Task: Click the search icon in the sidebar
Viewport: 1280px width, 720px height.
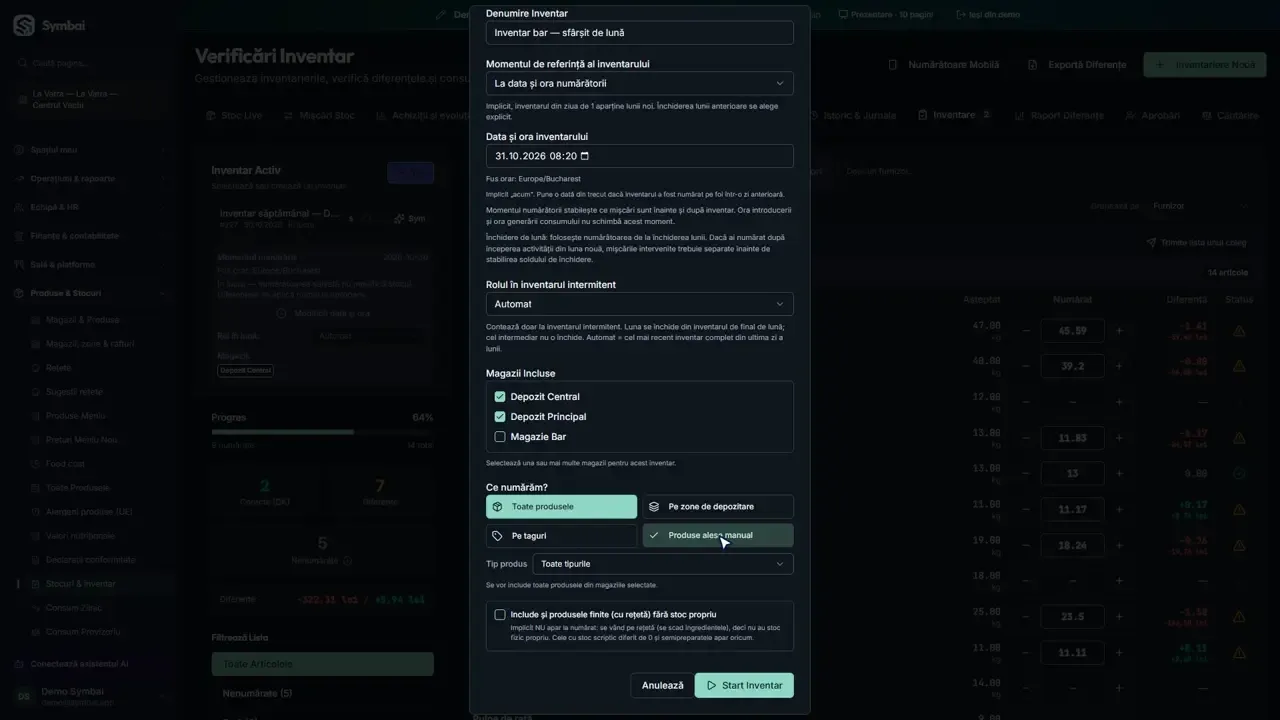Action: [23, 63]
